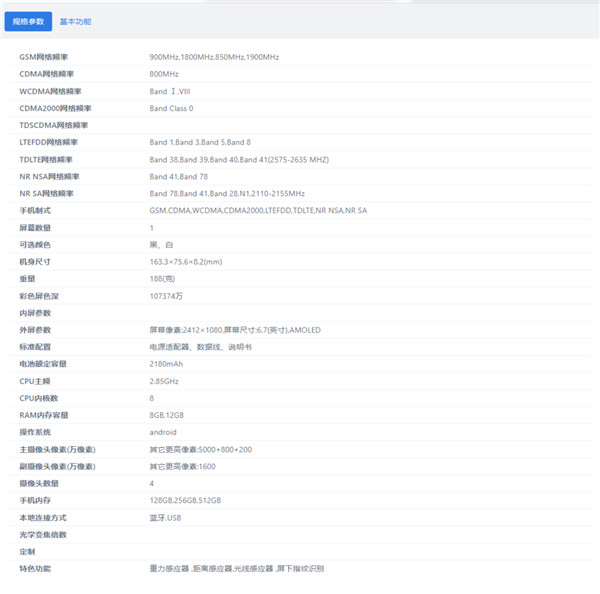Click the 可选颜色 value 黑、白
The height and width of the screenshot is (594, 600).
(x=160, y=245)
